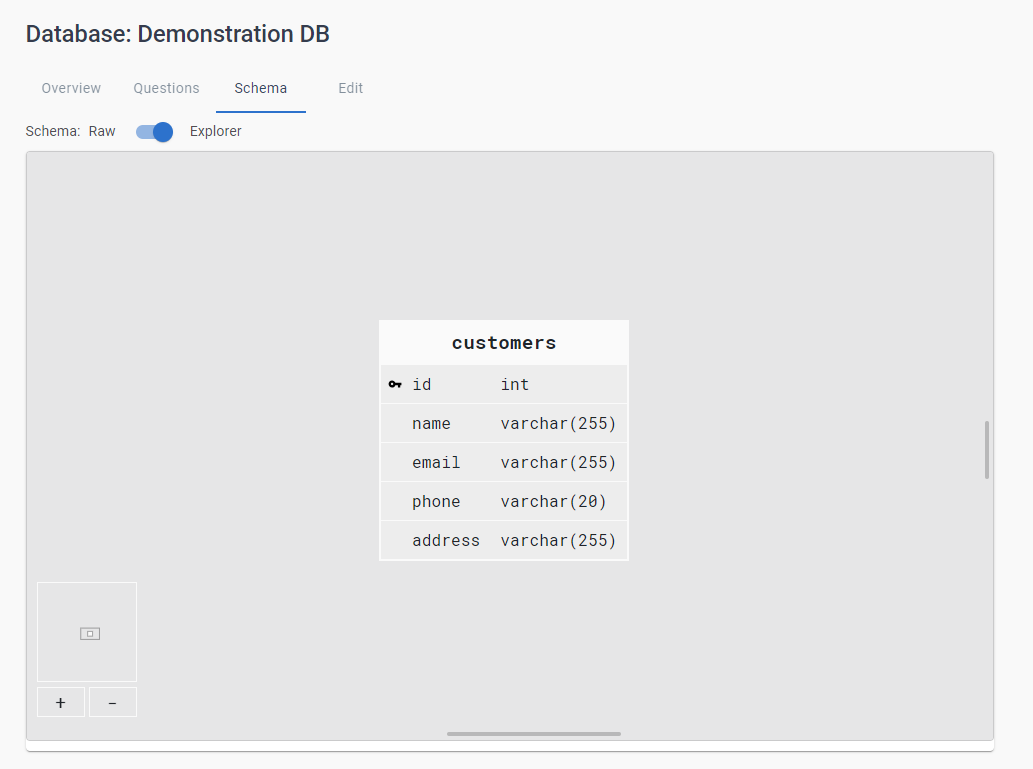Switch to the Questions tab
The width and height of the screenshot is (1033, 769).
[166, 88]
